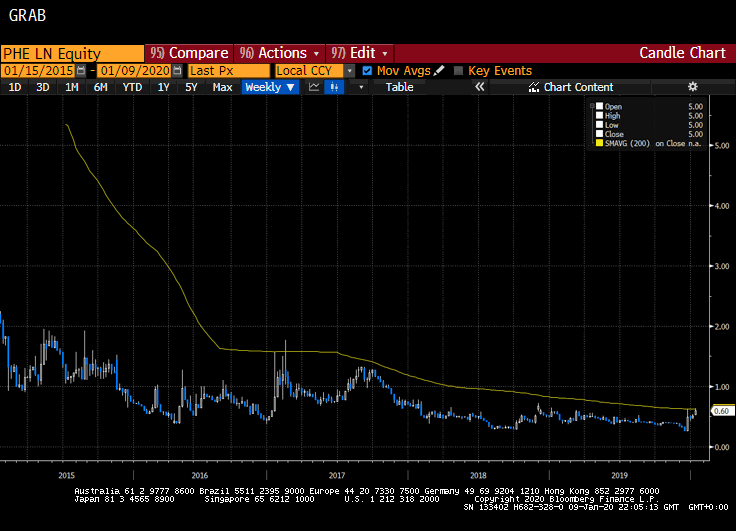Enable the Key Events checkbox
Screen dimensions: 736x531
pyautogui.click(x=459, y=71)
